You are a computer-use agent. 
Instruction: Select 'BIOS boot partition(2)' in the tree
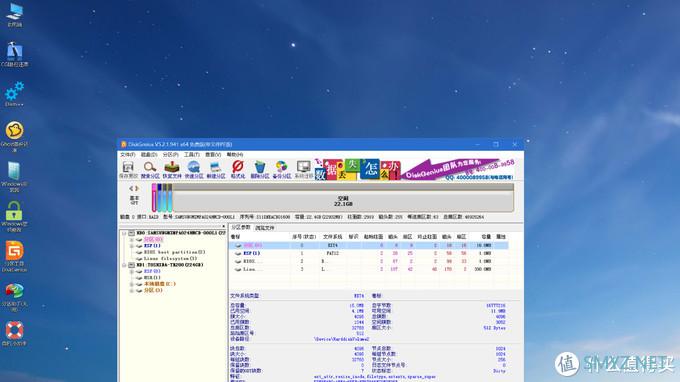point(174,252)
